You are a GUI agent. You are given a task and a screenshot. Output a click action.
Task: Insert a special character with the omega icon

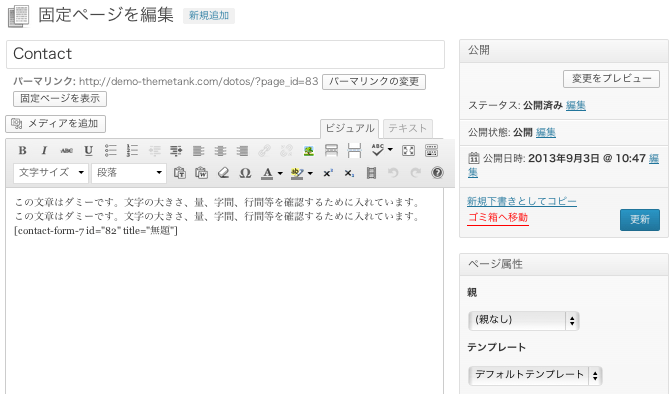(x=245, y=173)
